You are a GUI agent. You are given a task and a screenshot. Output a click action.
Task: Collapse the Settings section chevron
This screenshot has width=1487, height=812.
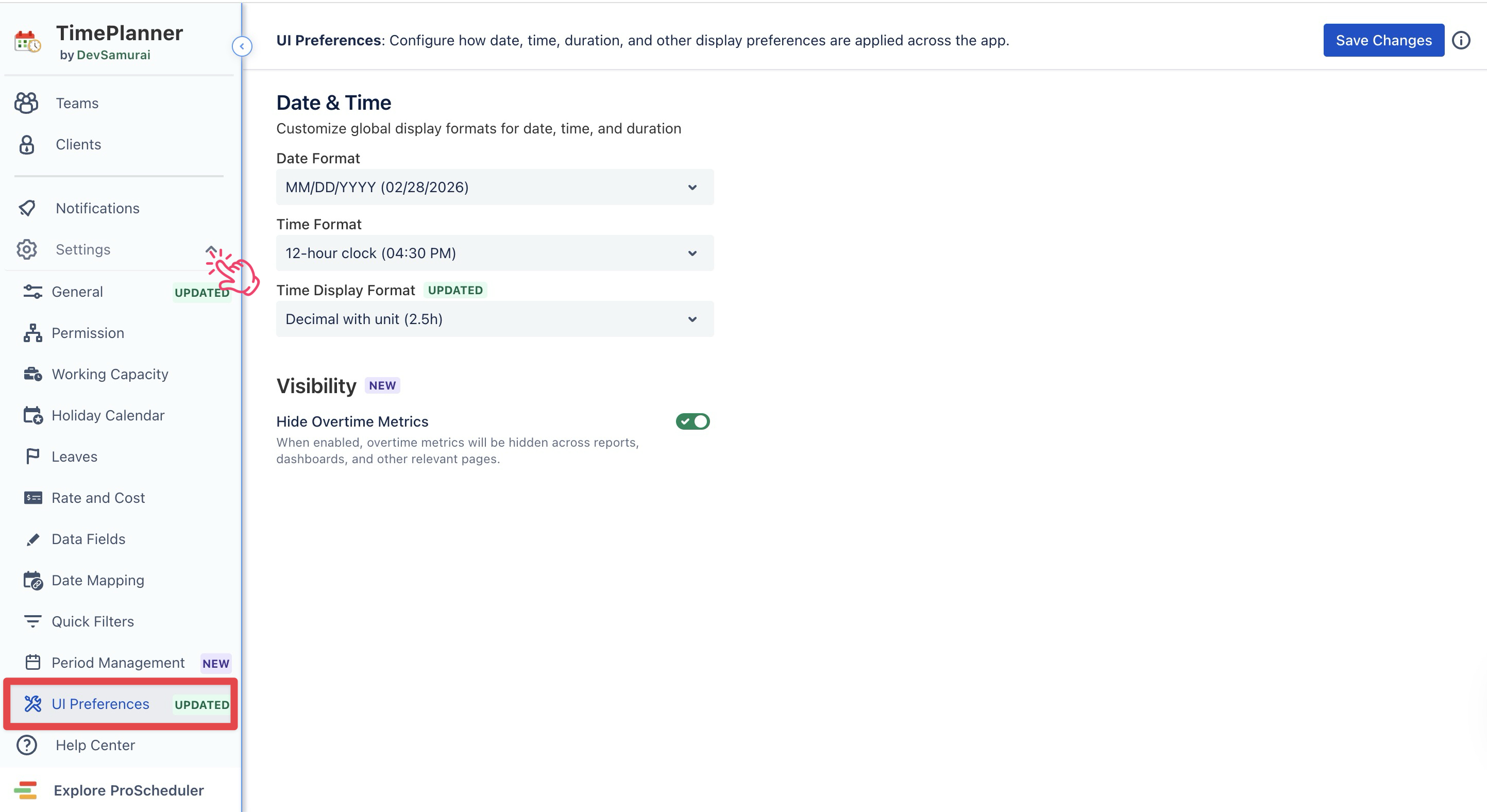coord(211,250)
